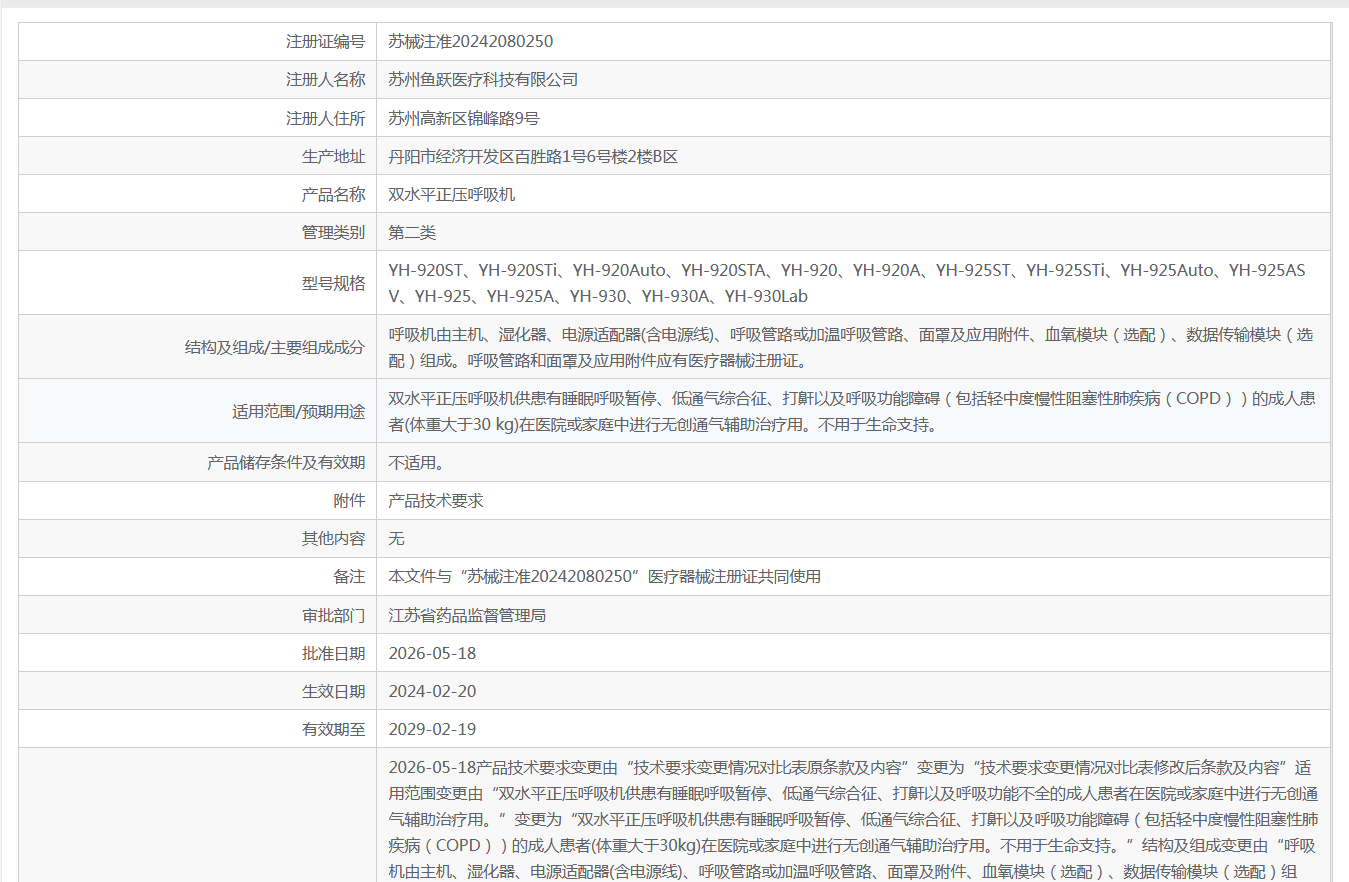The height and width of the screenshot is (882, 1349).
Task: Click the 生产地址 row label
Action: click(x=334, y=156)
